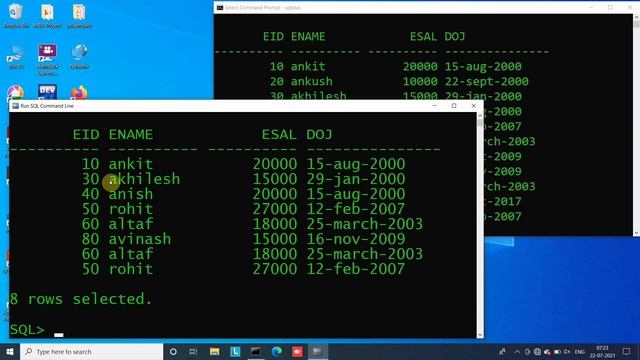Switch to Run SQL Command Line taskbar icon
The image size is (640, 360).
tap(318, 351)
